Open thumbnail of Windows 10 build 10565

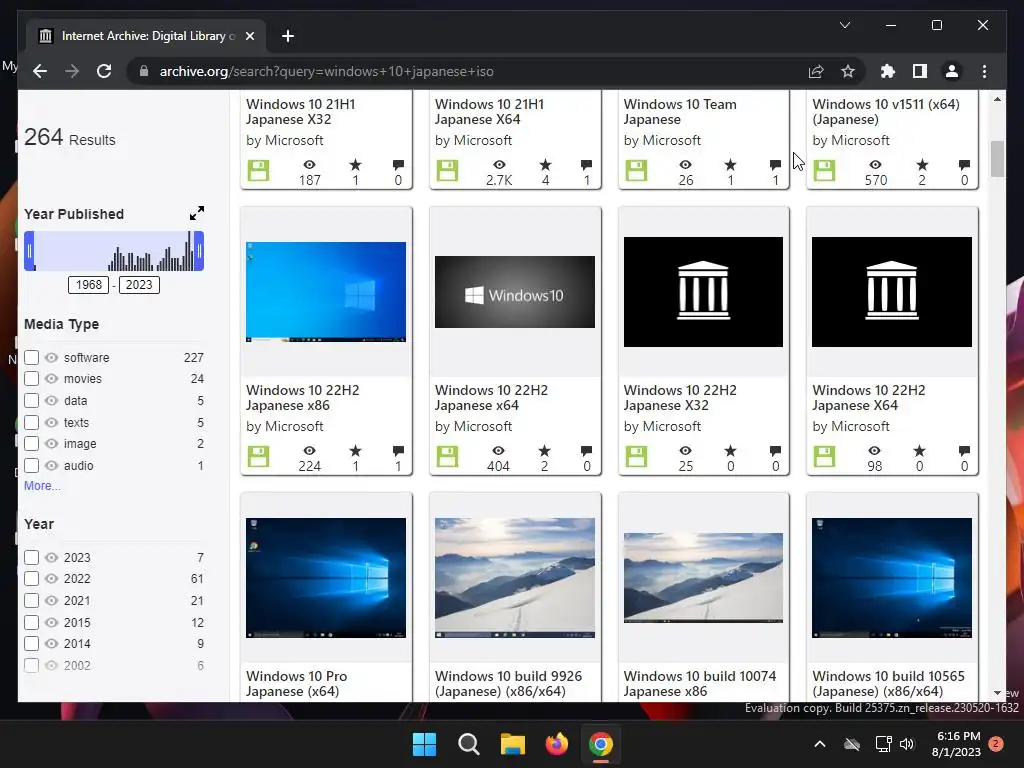[x=891, y=577]
